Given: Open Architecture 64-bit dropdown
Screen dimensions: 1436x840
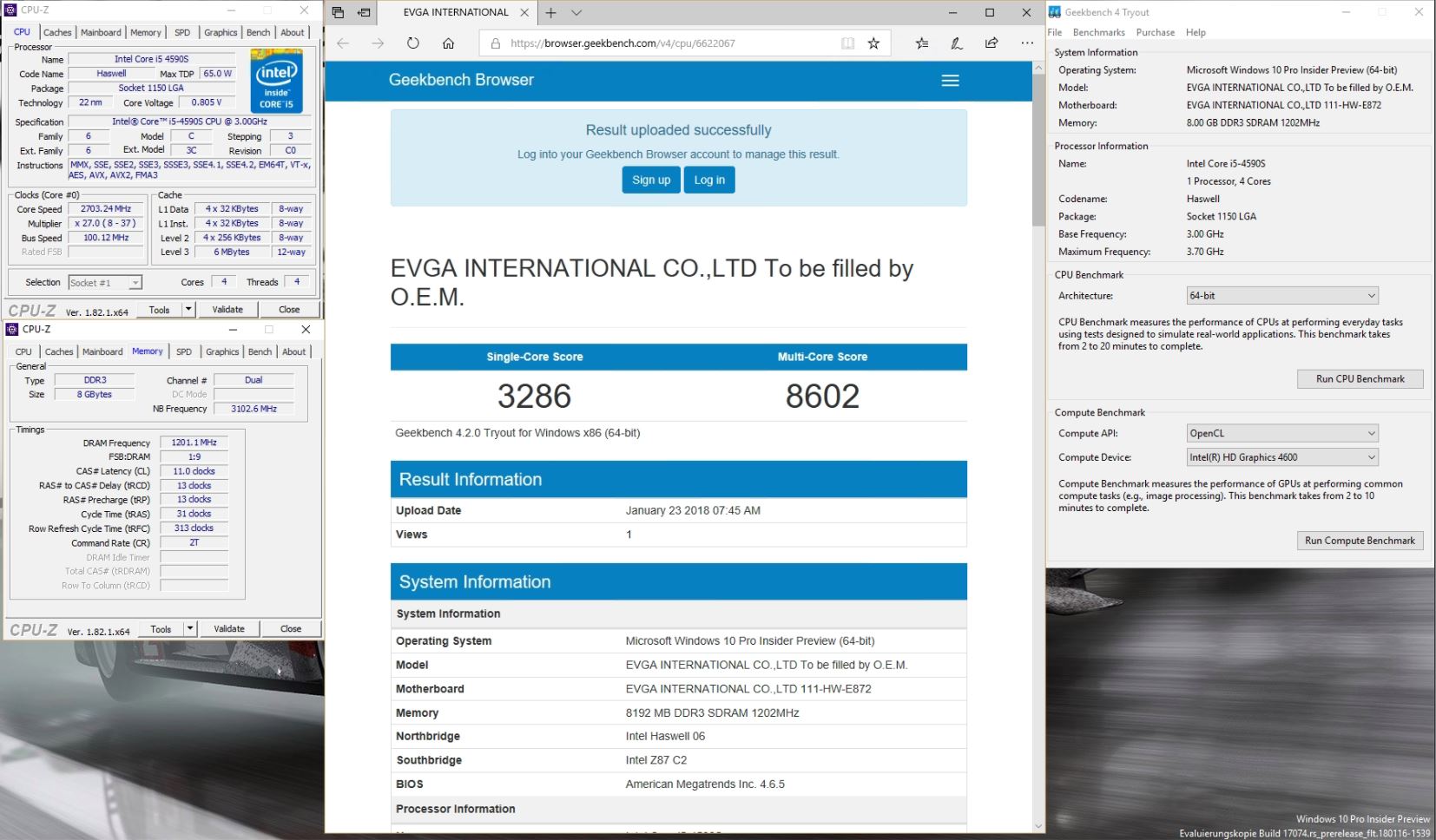Looking at the screenshot, I should 1282,296.
